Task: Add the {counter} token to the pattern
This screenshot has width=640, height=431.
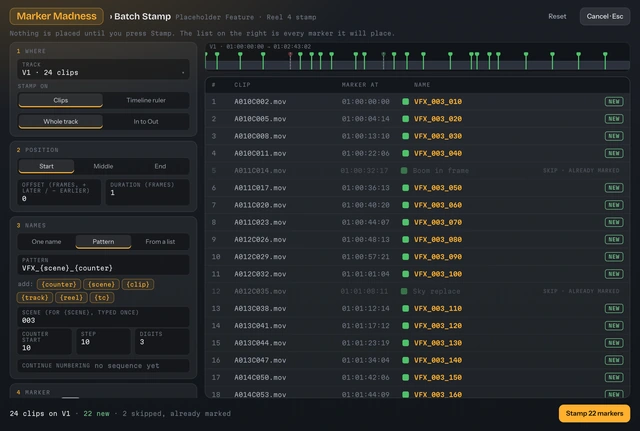Action: pos(59,284)
